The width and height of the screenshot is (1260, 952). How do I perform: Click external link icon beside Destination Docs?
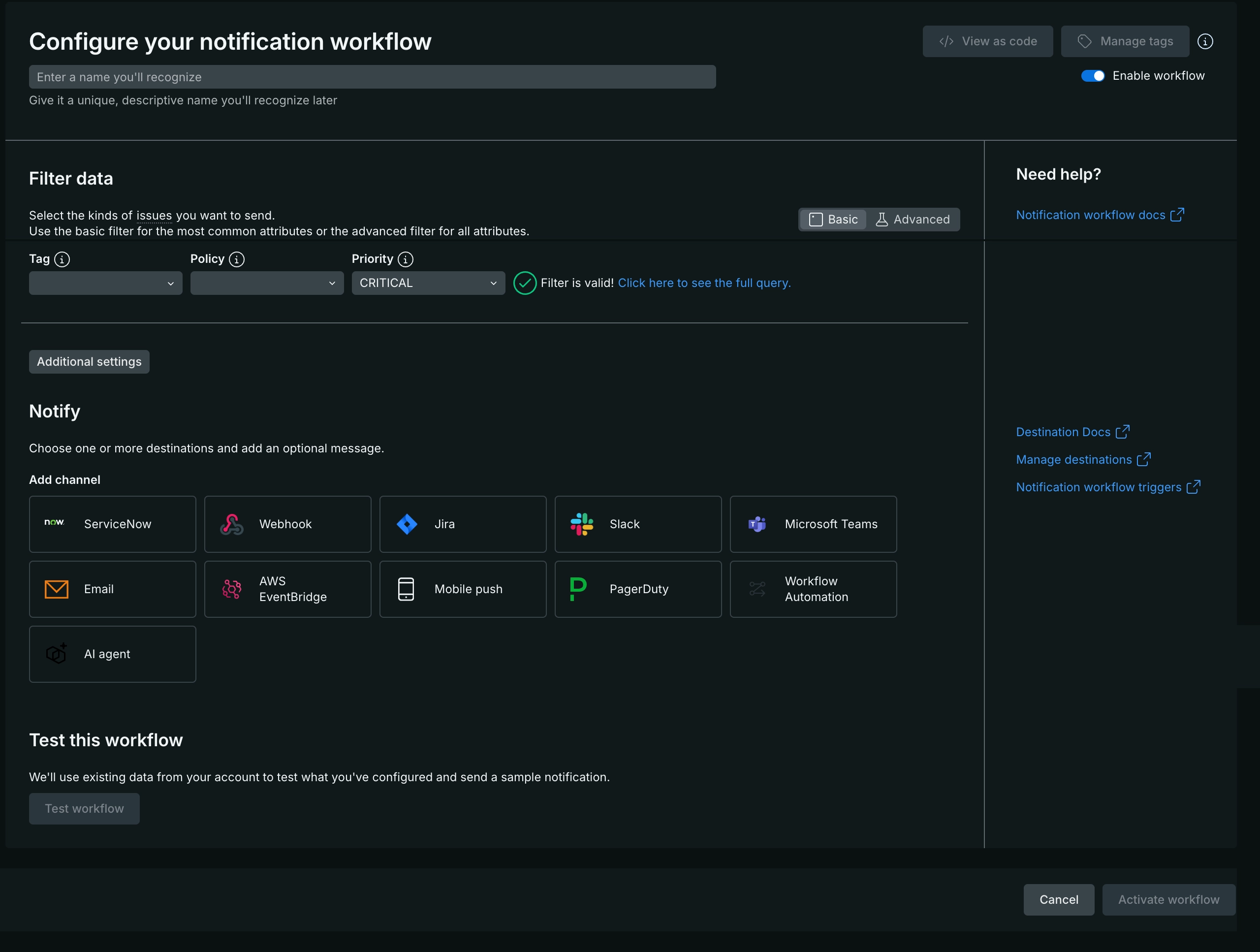pos(1122,432)
